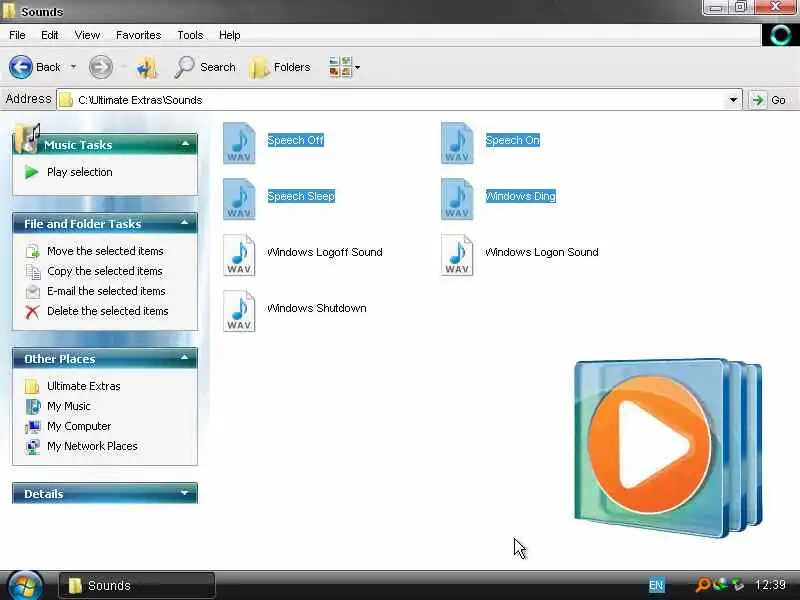The image size is (800, 600).
Task: Click the E-mail the selected items icon
Action: point(33,291)
